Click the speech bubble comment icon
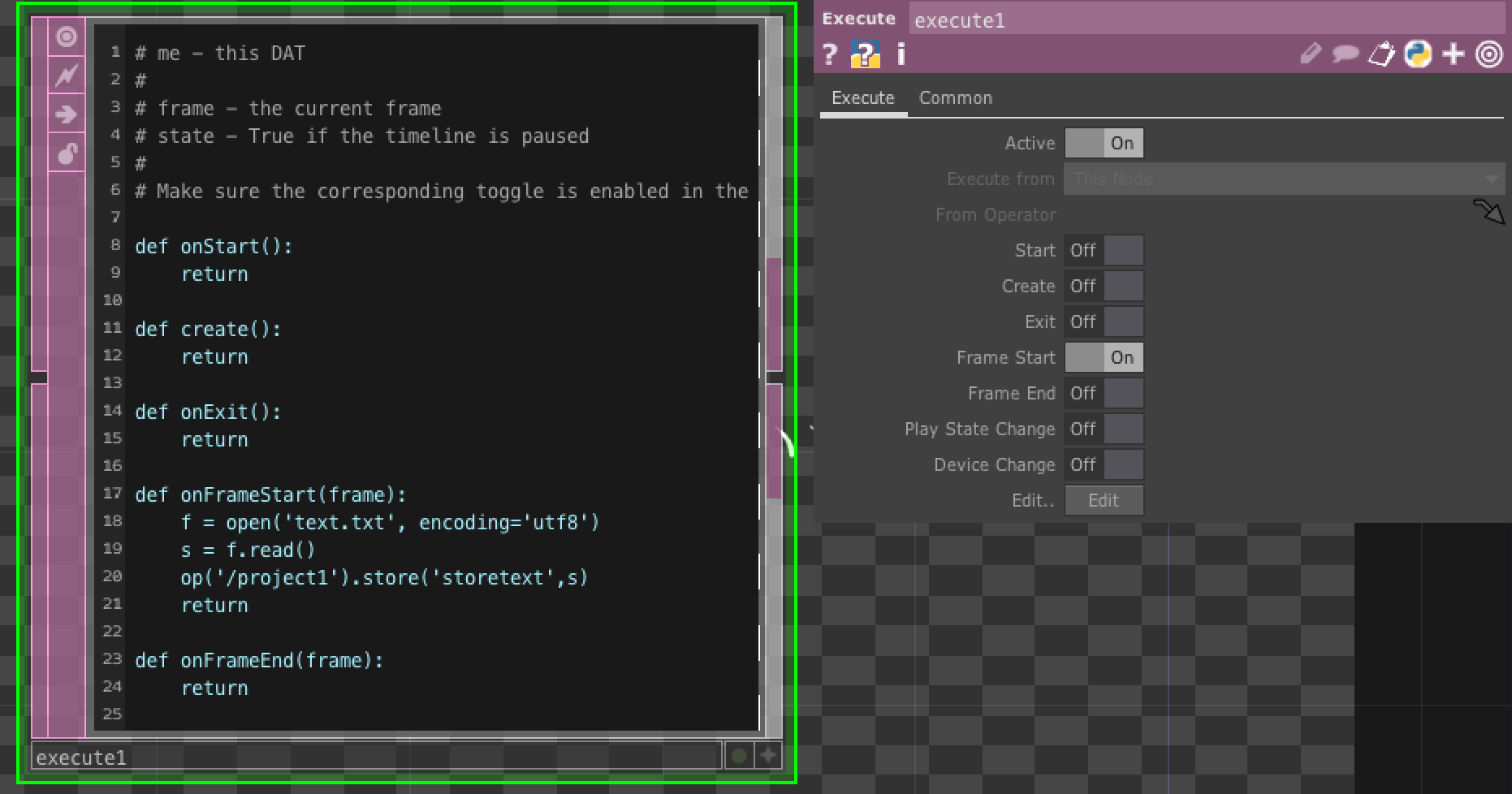The width and height of the screenshot is (1512, 794). (x=1345, y=54)
